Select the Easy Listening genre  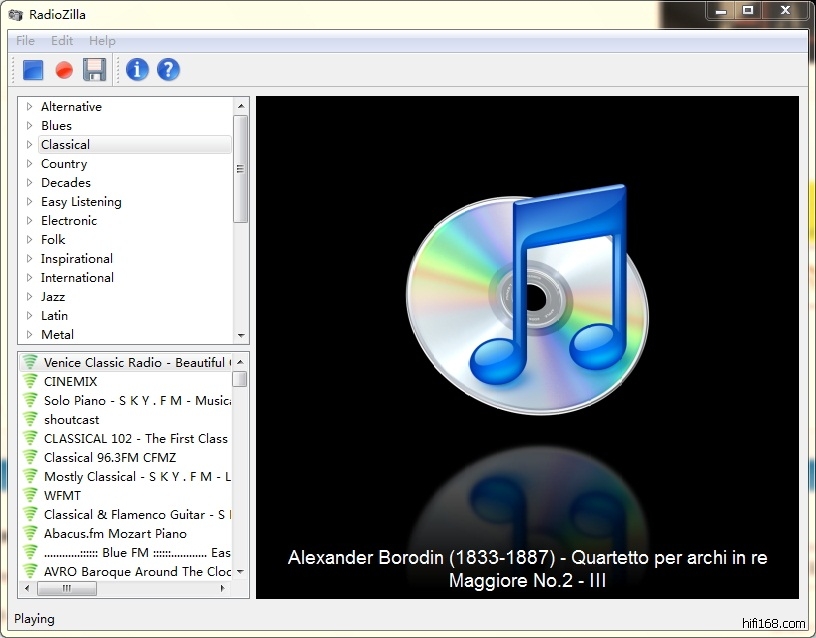click(81, 202)
